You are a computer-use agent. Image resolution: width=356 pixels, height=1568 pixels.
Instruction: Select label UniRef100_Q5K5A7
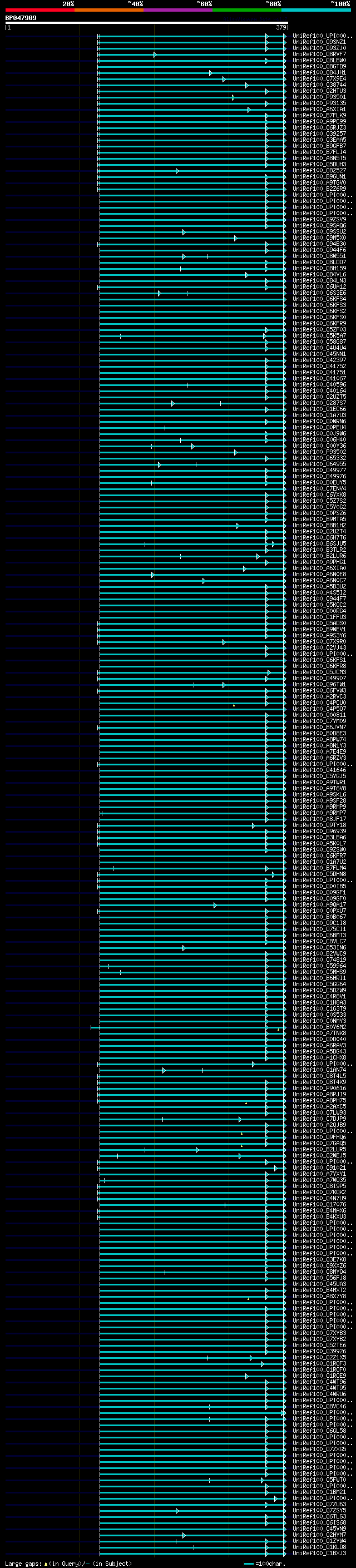click(x=319, y=335)
